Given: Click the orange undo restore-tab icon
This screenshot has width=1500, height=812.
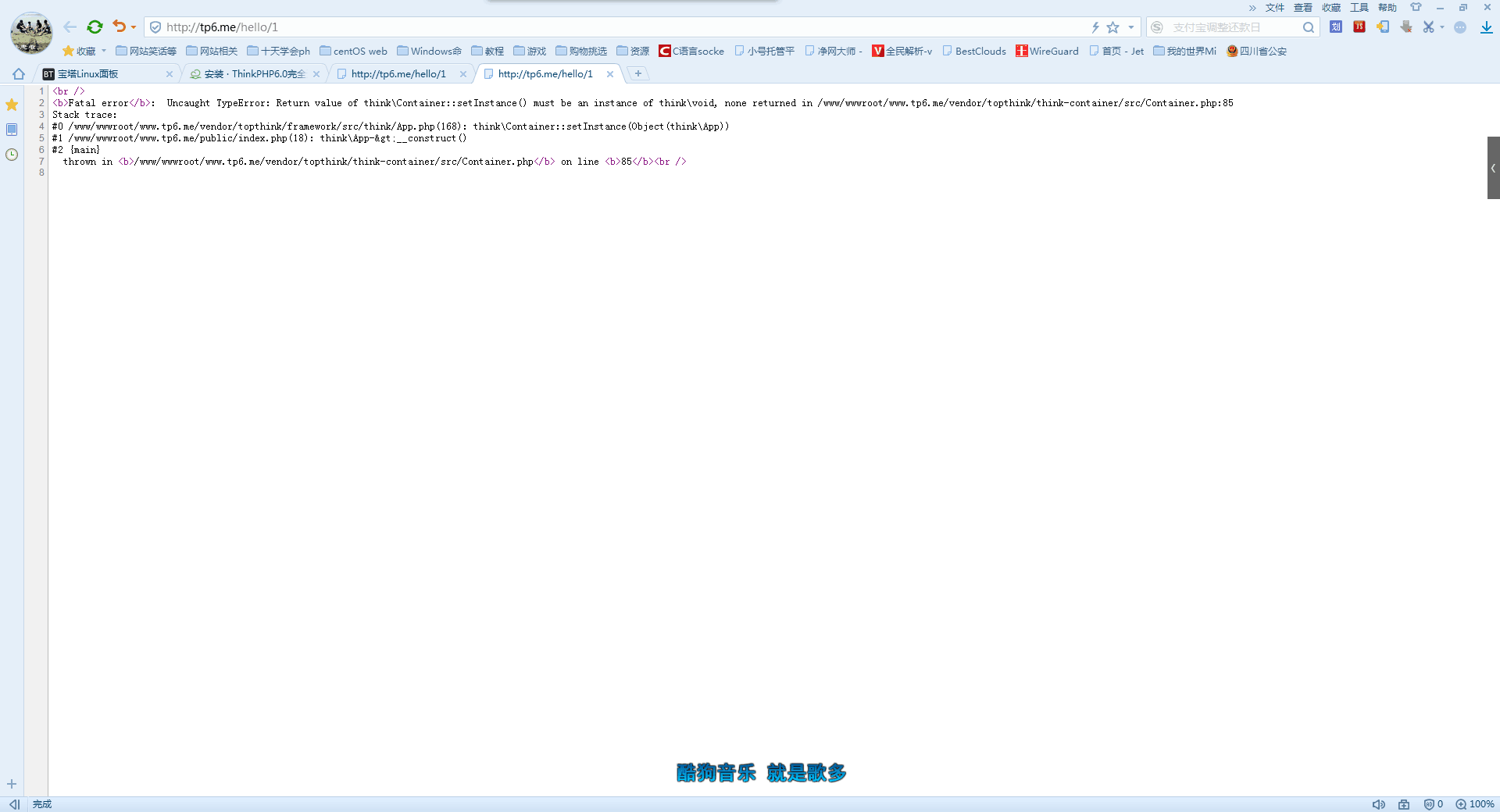Looking at the screenshot, I should click(119, 27).
